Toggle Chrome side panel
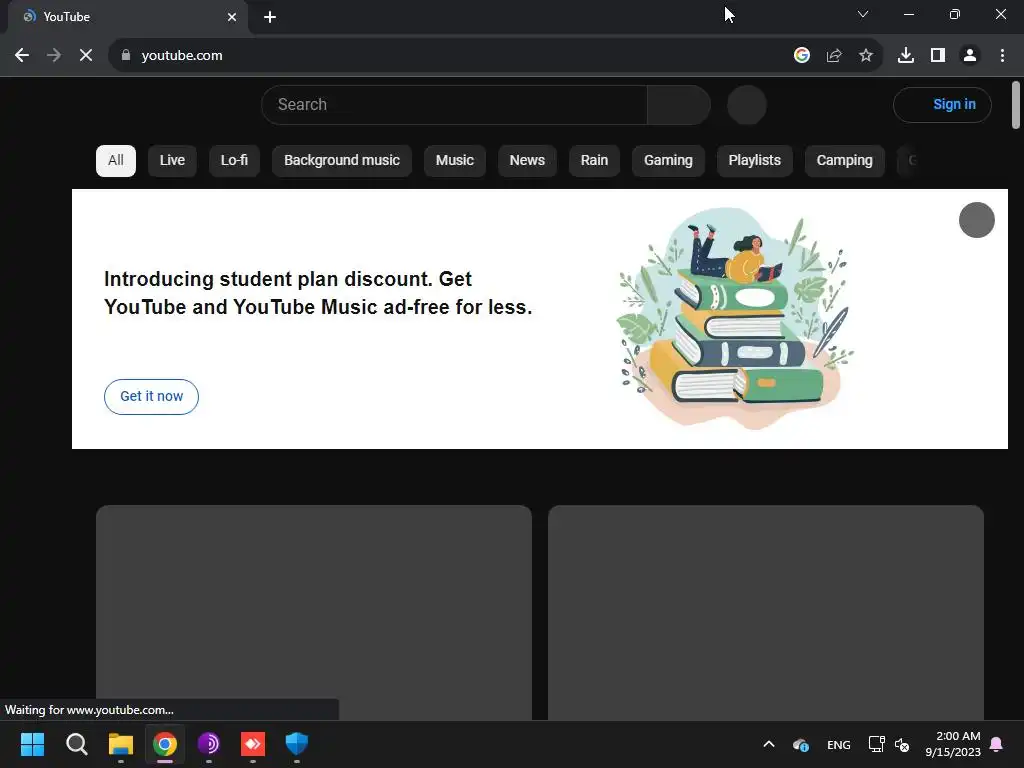 click(x=938, y=56)
